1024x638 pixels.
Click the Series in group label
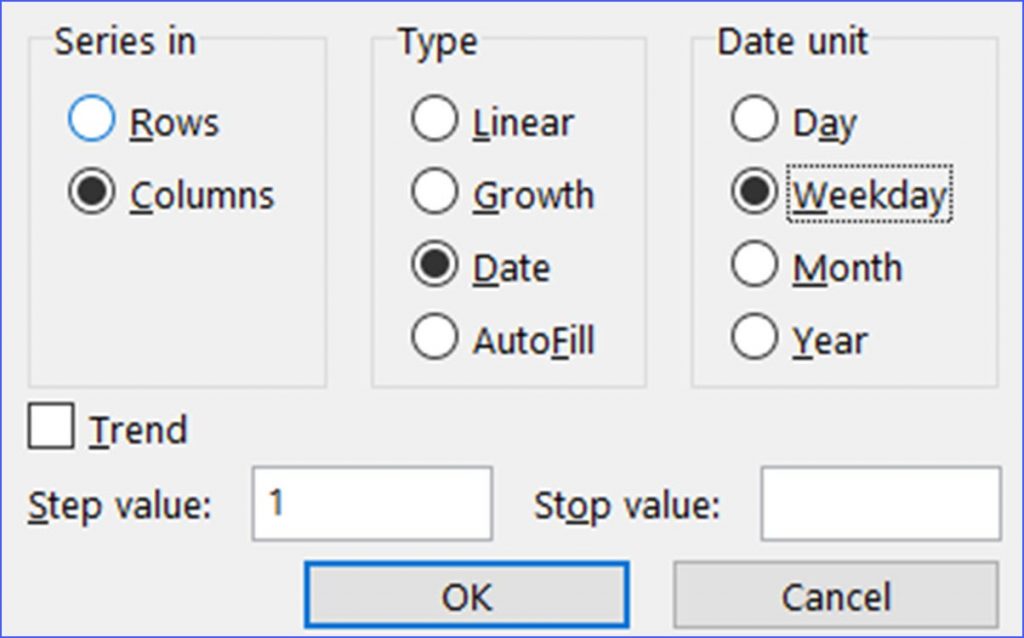coord(125,42)
